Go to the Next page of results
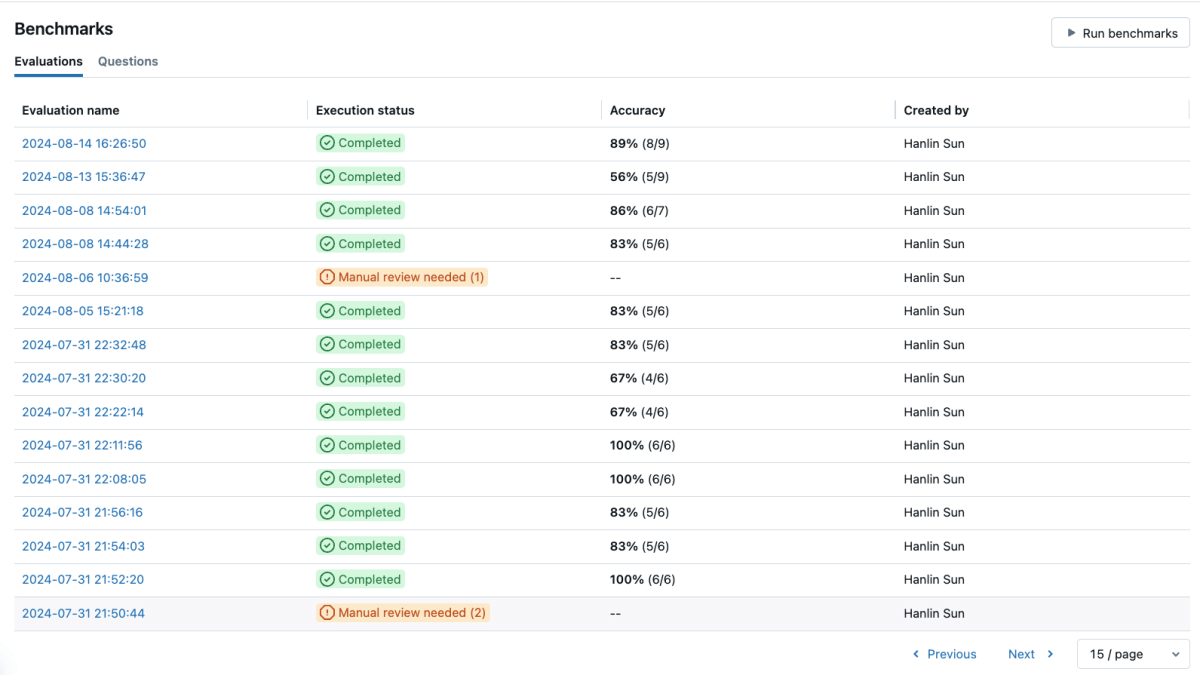Image resolution: width=1200 pixels, height=675 pixels. click(1022, 654)
